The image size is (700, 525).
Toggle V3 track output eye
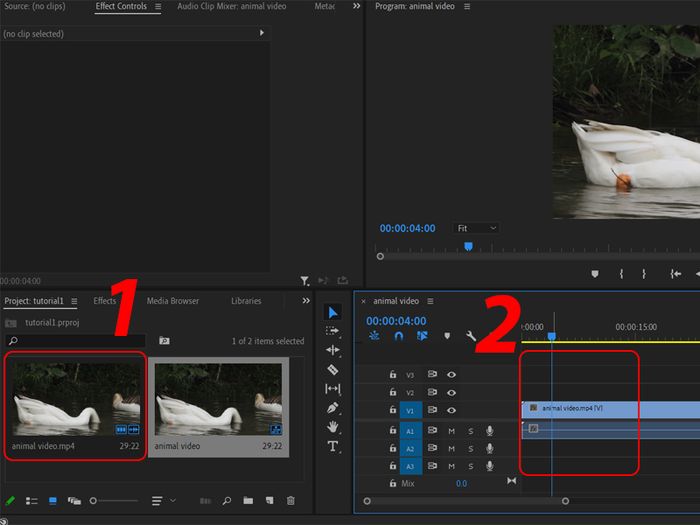point(451,375)
